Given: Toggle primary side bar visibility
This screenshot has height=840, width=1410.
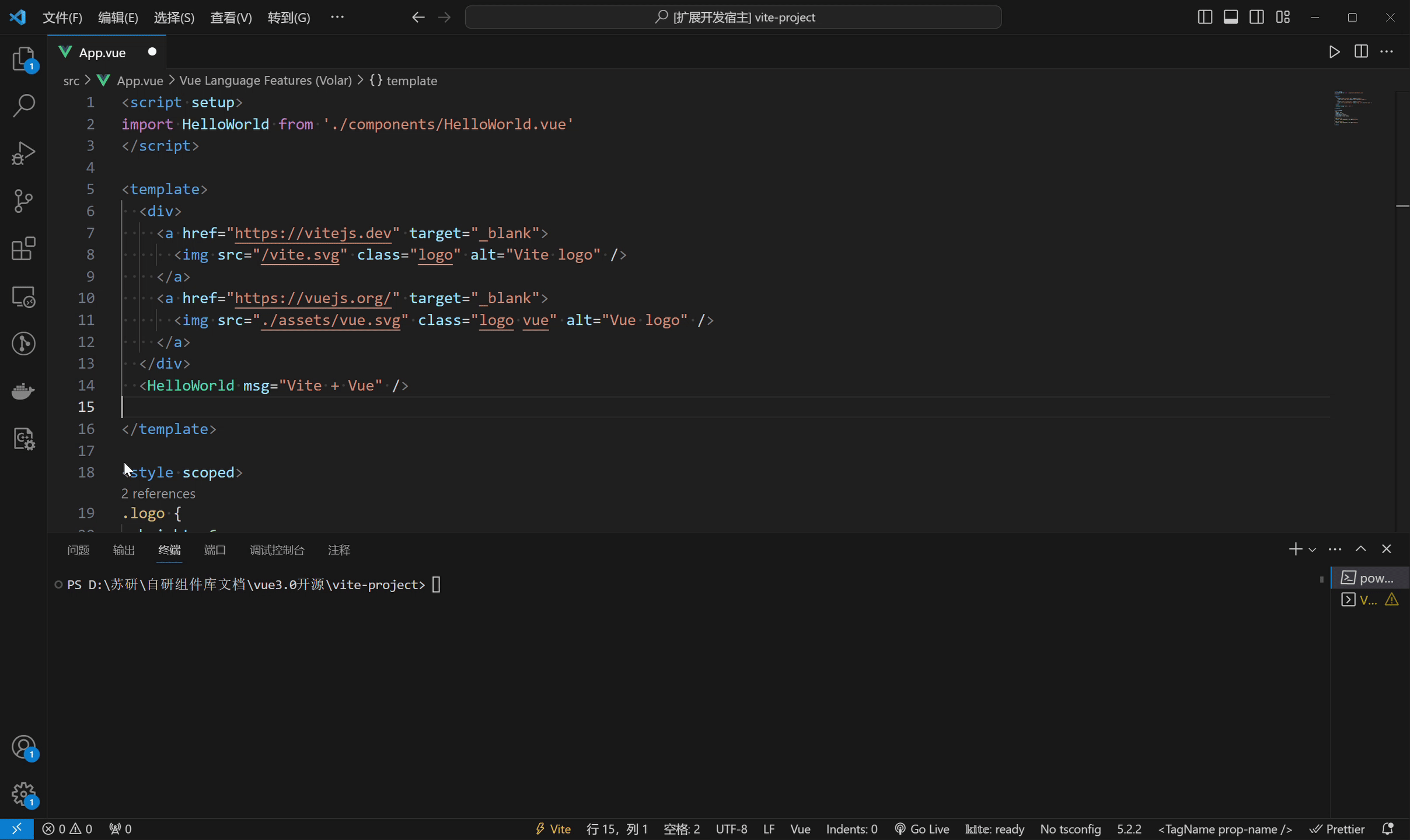Looking at the screenshot, I should click(x=1205, y=17).
